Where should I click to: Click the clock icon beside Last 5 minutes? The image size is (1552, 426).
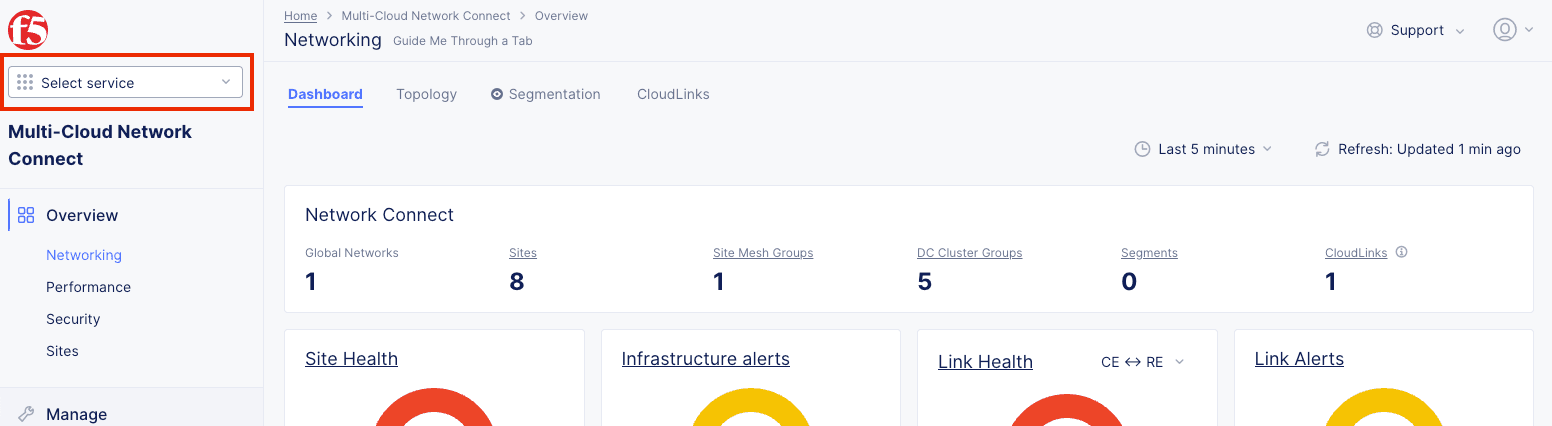click(x=1142, y=149)
